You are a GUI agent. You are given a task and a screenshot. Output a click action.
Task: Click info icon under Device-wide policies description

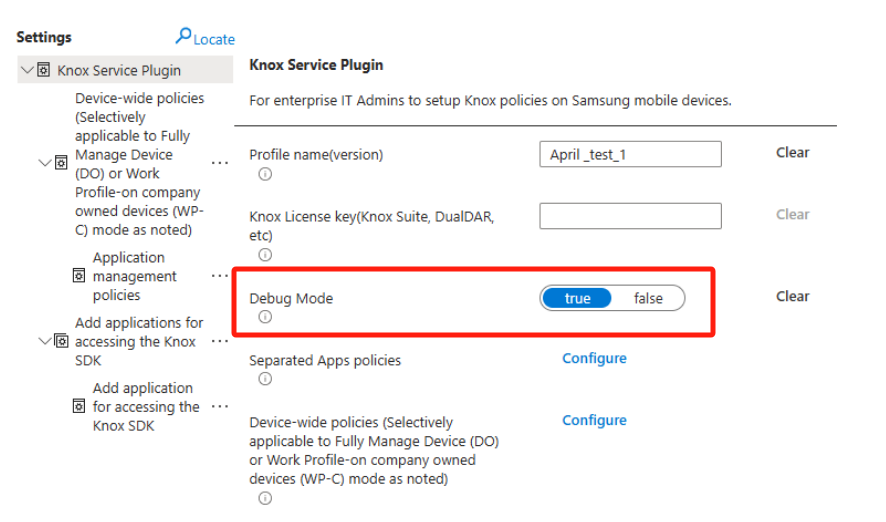point(265,498)
